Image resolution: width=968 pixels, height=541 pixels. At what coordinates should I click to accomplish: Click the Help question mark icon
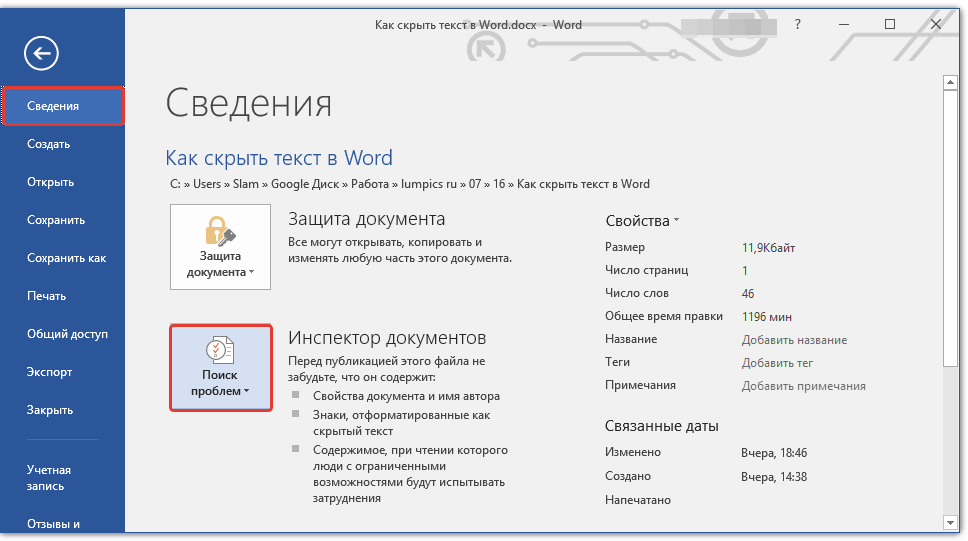pos(797,24)
